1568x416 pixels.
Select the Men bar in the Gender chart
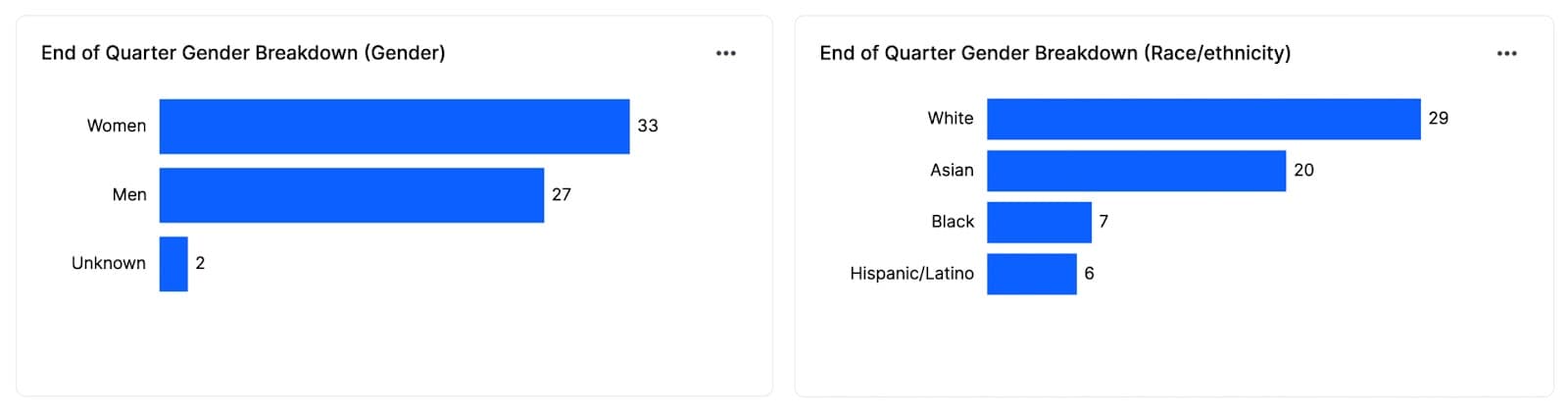tap(351, 195)
